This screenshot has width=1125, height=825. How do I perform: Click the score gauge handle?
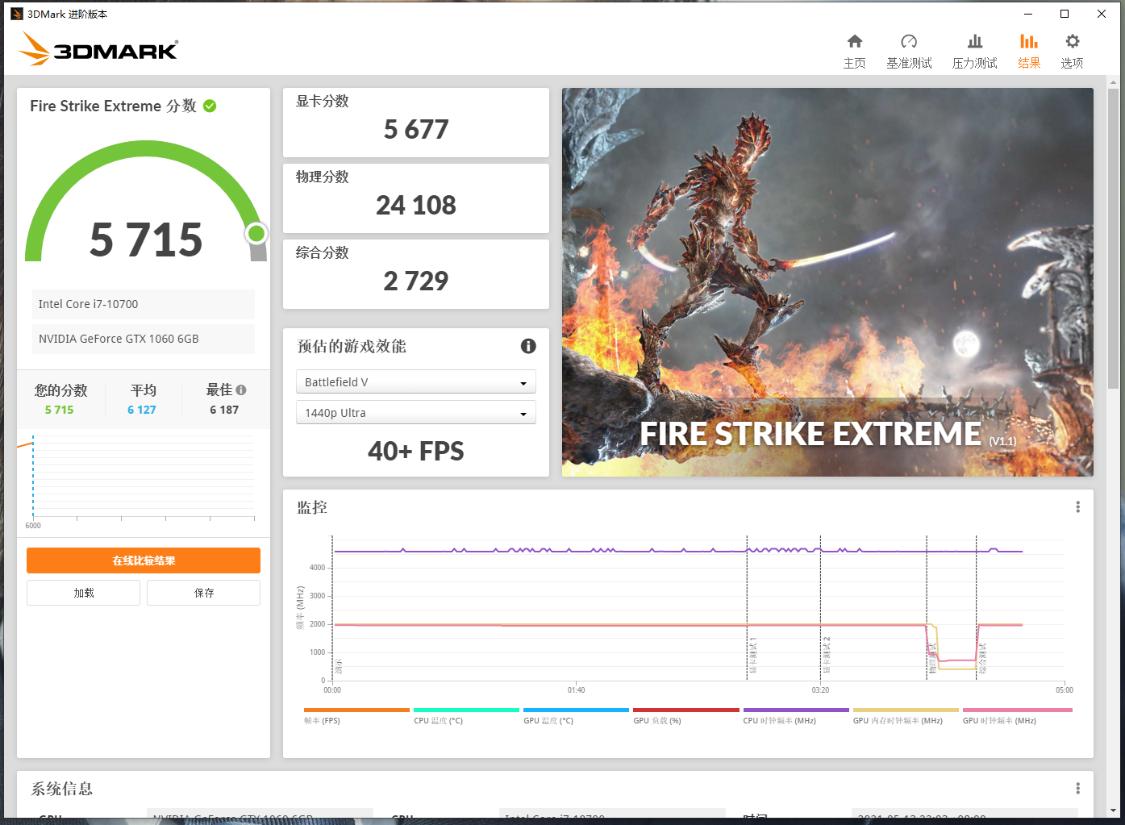[257, 234]
